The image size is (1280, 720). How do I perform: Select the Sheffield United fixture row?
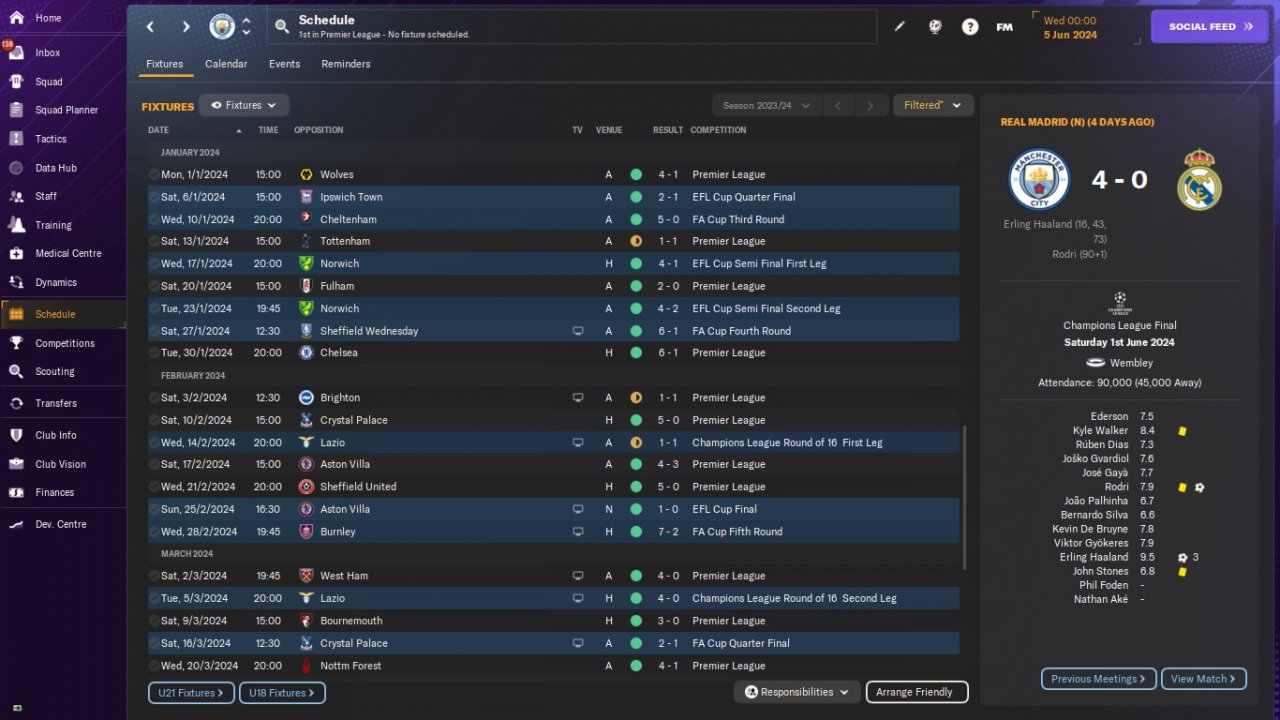click(553, 487)
